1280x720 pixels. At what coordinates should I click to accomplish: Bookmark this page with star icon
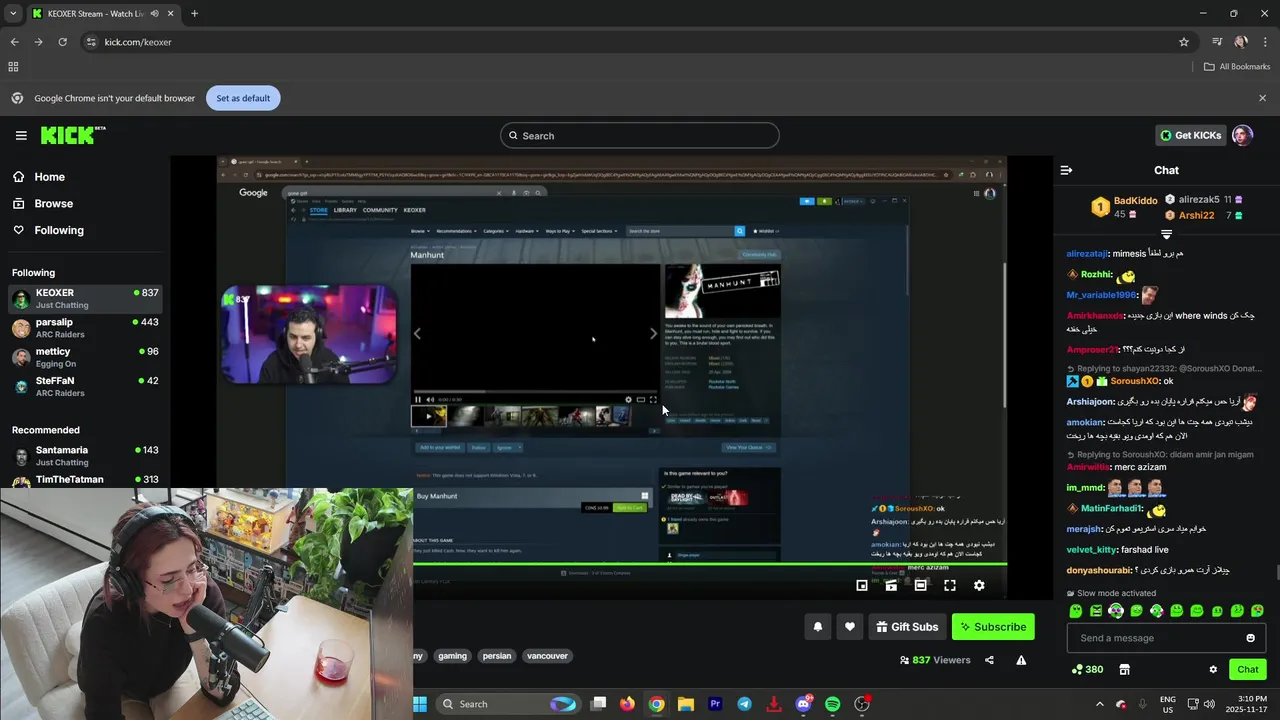pyautogui.click(x=1184, y=42)
